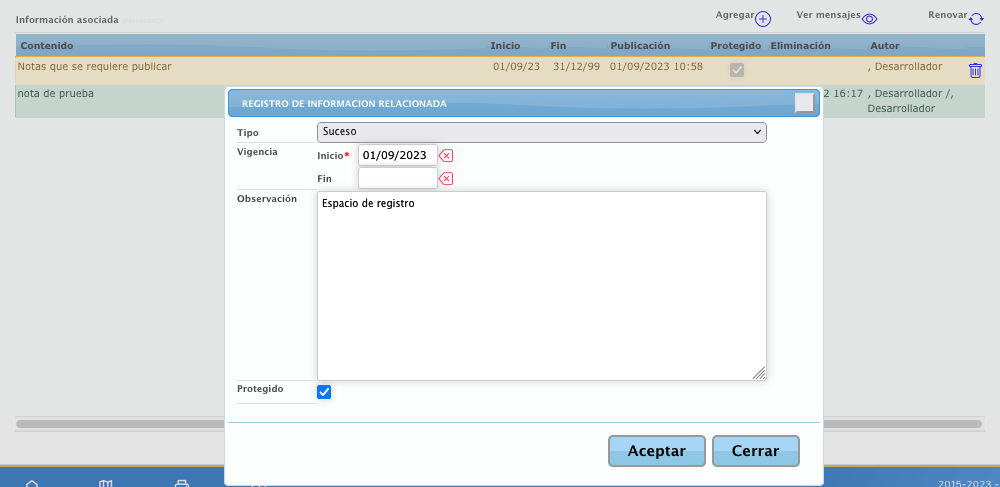Uncheck the Protegido checkbox in dialog
Screen dimensions: 1000x487
pyautogui.click(x=324, y=391)
